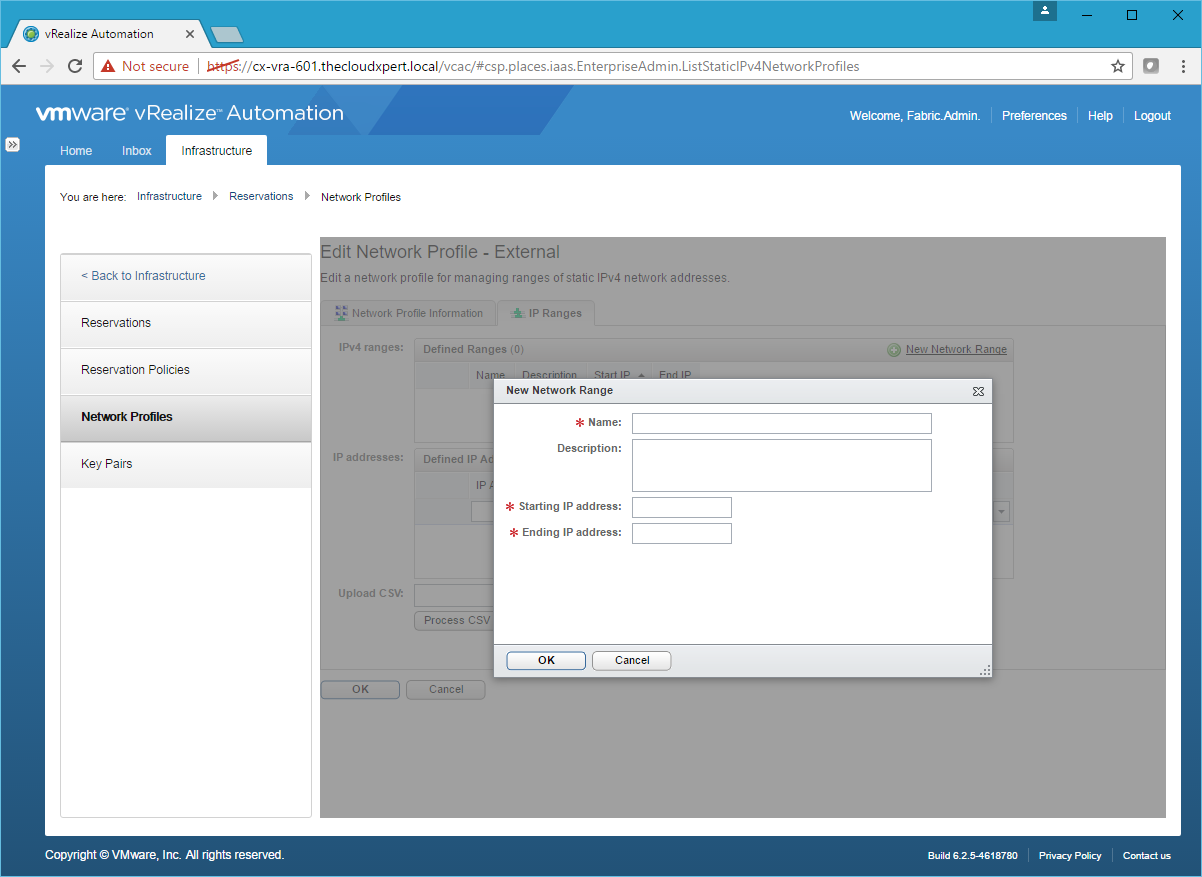Open the Inbox tab
Image resolution: width=1202 pixels, height=877 pixels.
137,151
